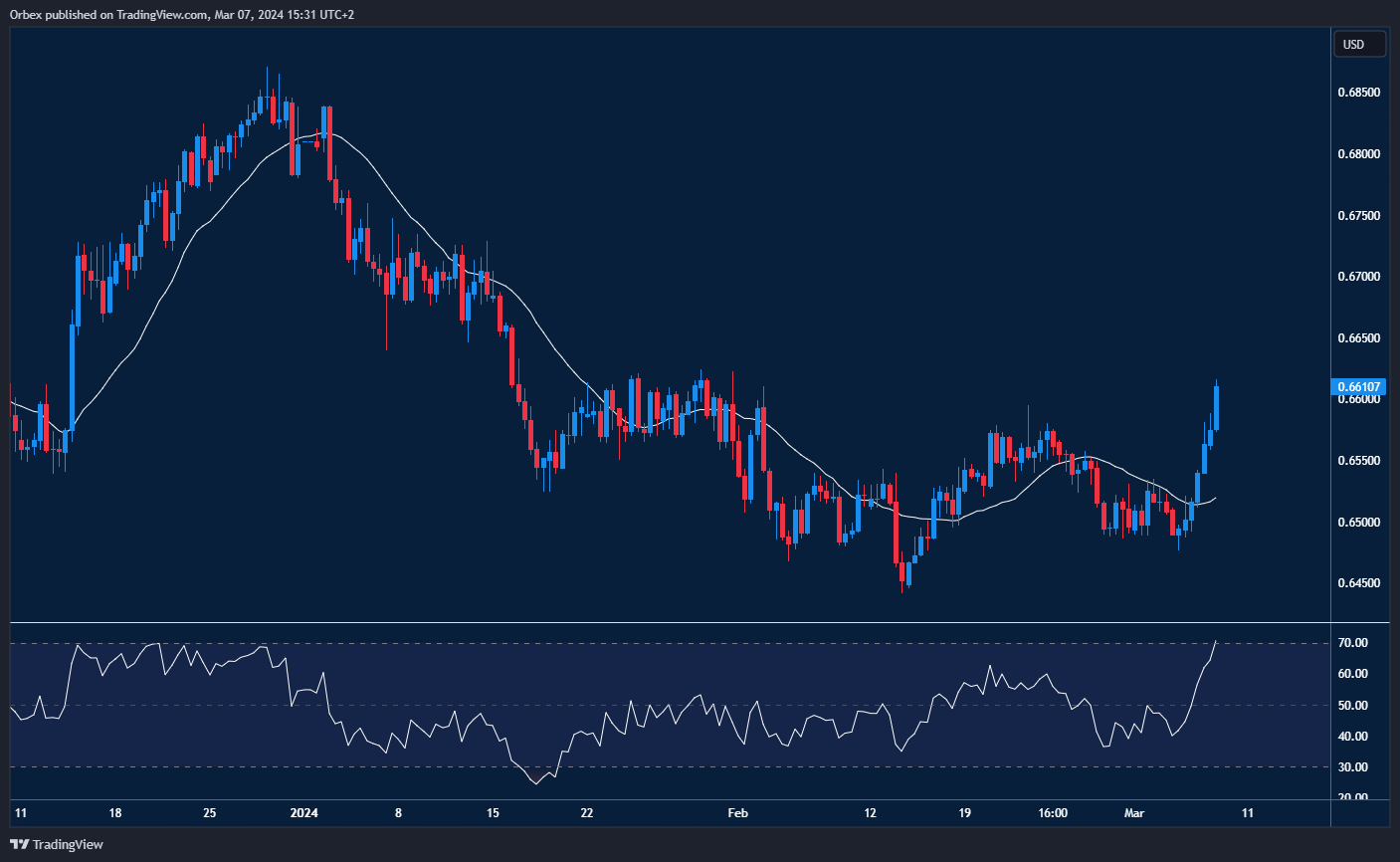Click the RSI 30.00 level label
Image resolution: width=1400 pixels, height=862 pixels.
[1352, 767]
